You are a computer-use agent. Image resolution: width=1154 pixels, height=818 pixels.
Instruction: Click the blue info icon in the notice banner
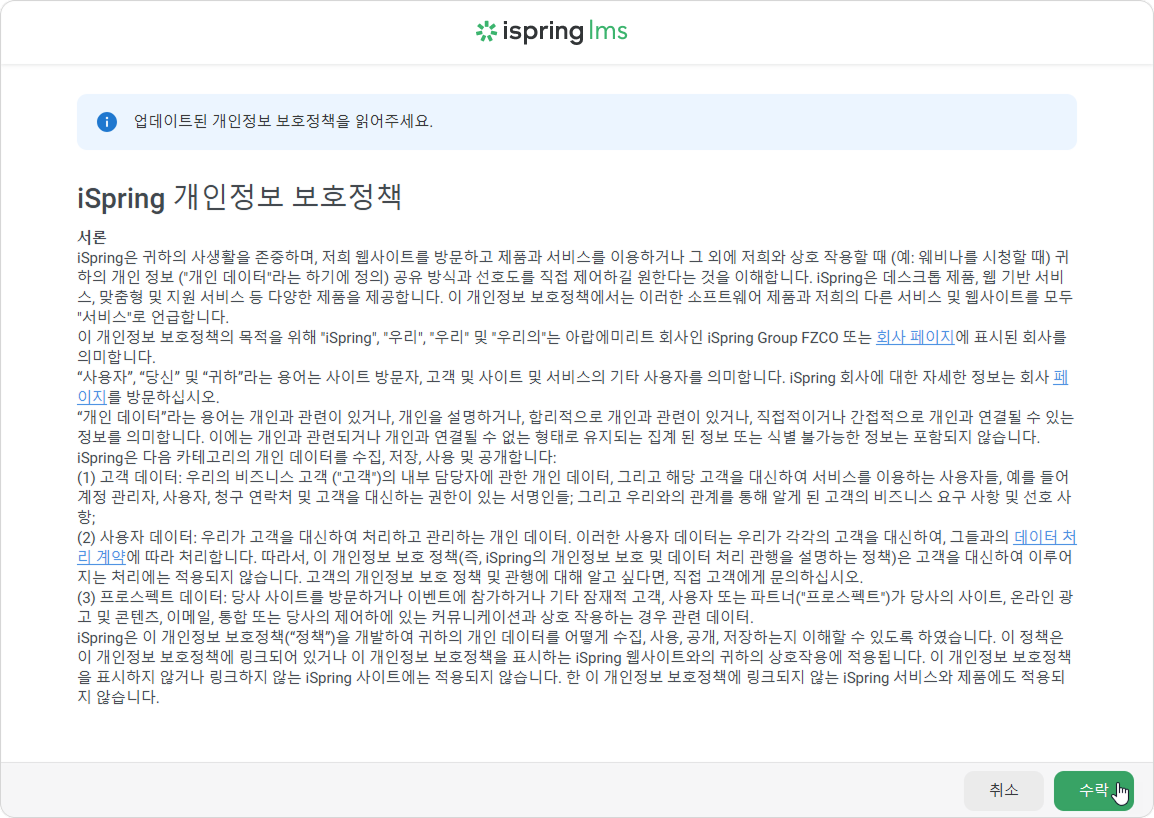click(107, 121)
